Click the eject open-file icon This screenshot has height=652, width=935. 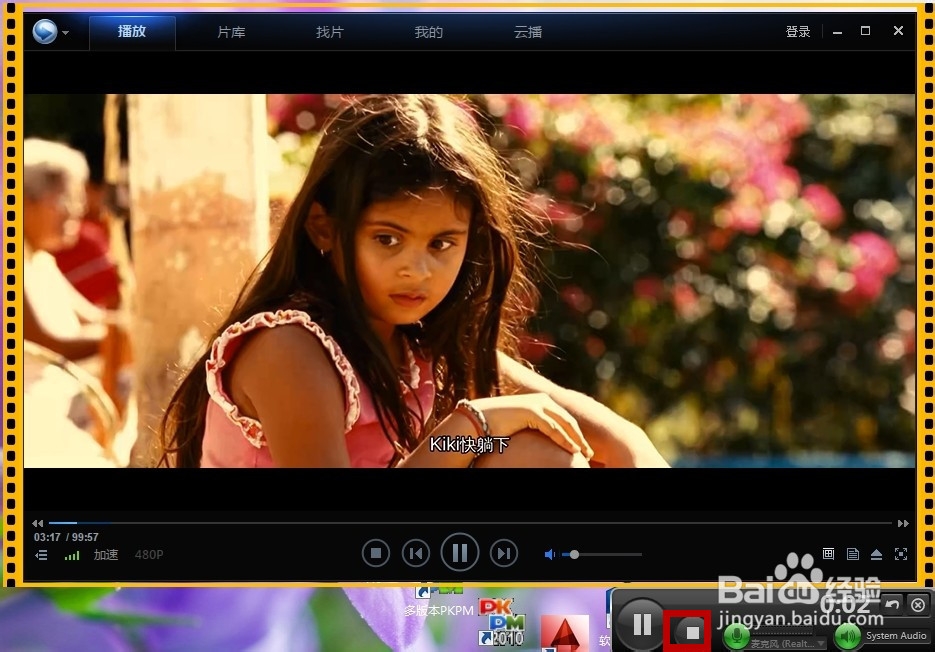[x=876, y=554]
